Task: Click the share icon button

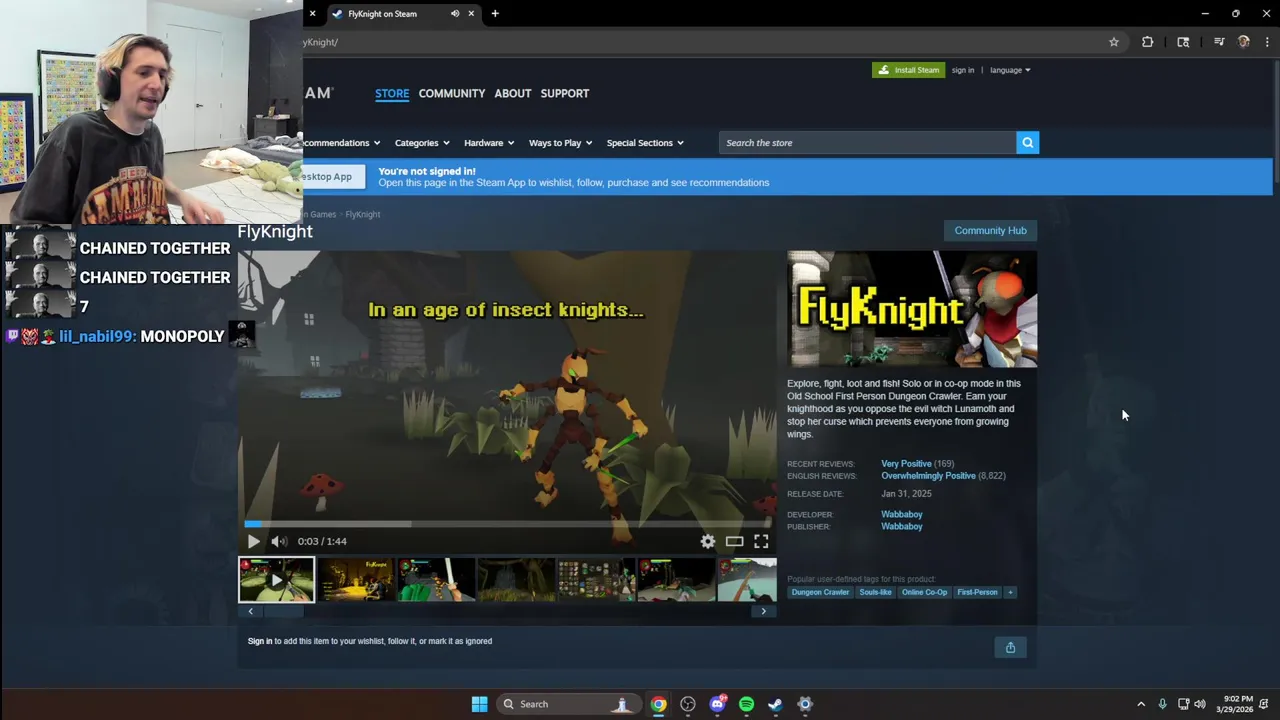Action: (x=1010, y=648)
